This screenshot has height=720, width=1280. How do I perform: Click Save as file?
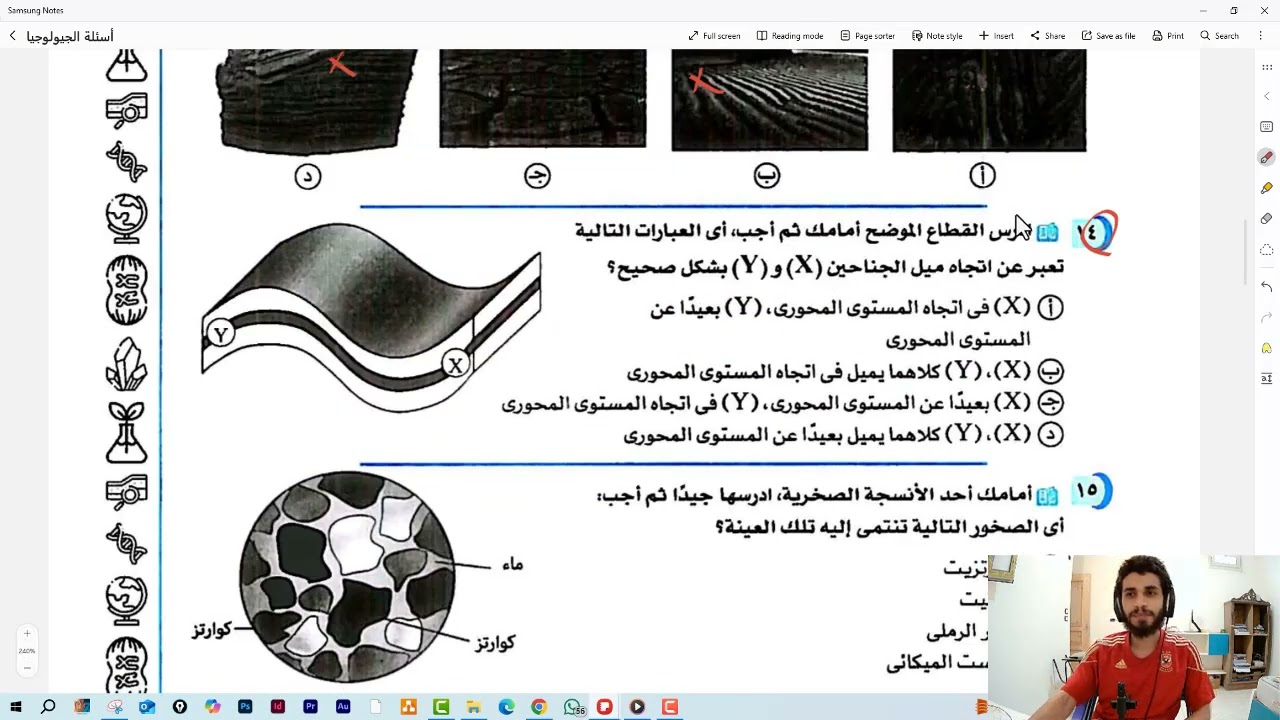[1108, 36]
